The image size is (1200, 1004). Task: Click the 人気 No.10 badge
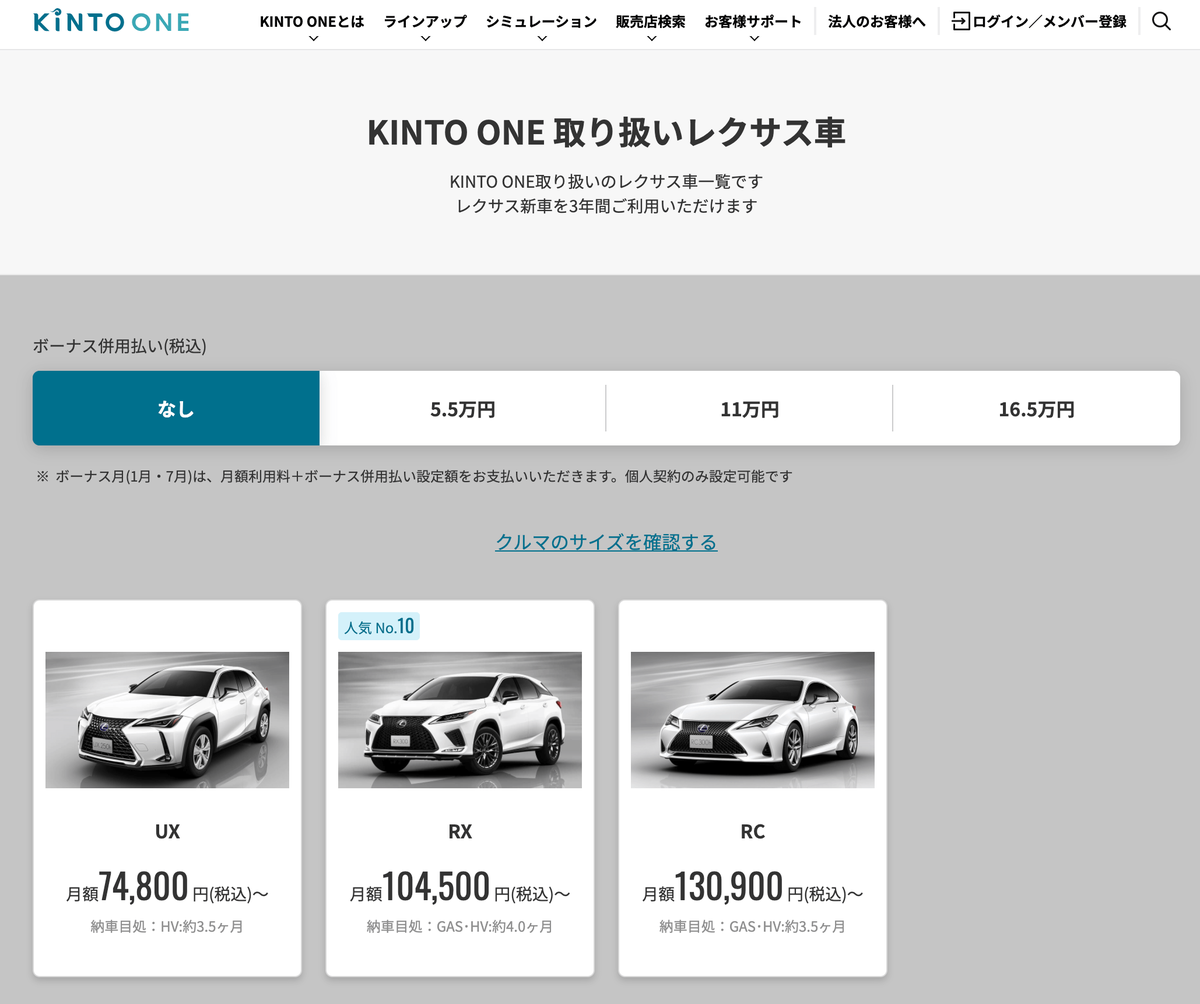pos(378,627)
